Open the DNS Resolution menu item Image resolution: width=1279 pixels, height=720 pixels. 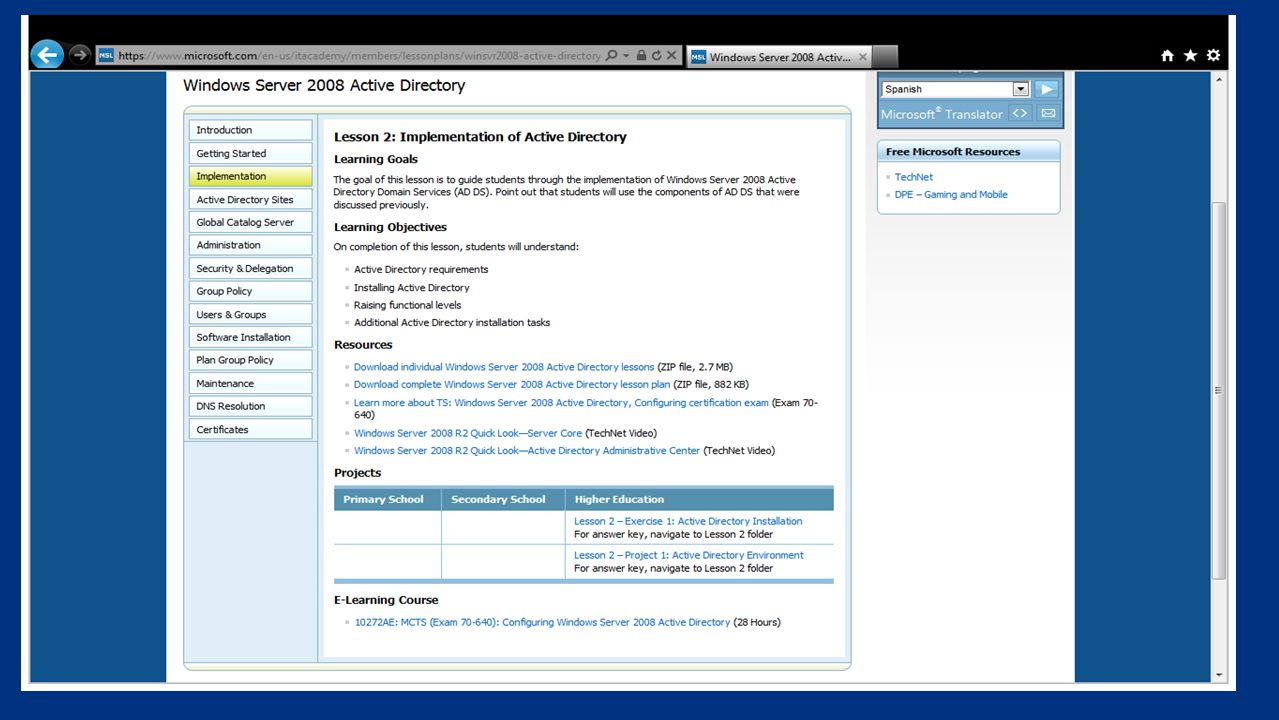tap(250, 406)
